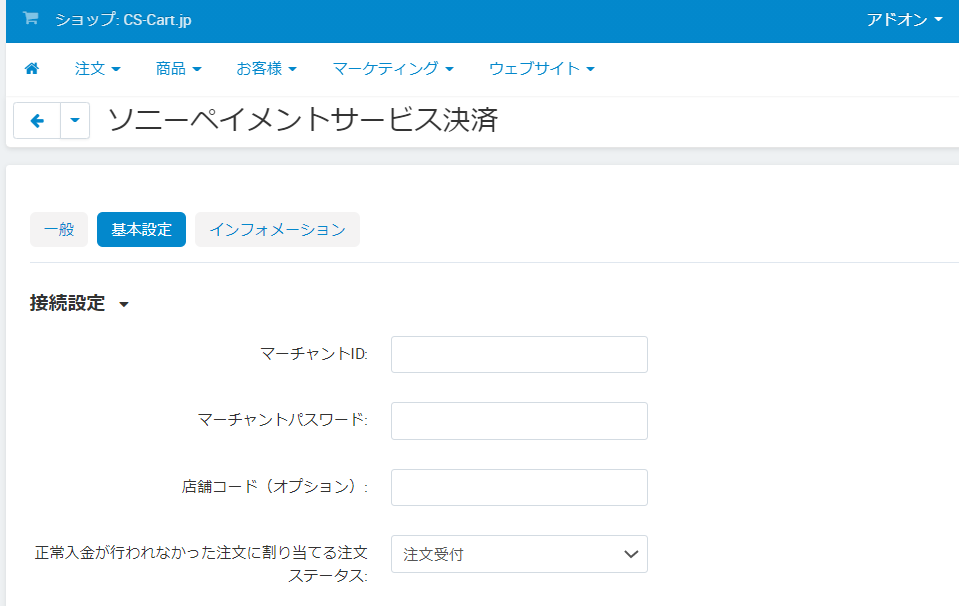Image resolution: width=959 pixels, height=606 pixels.
Task: Open the dropdown next to back arrow
Action: tap(75, 121)
